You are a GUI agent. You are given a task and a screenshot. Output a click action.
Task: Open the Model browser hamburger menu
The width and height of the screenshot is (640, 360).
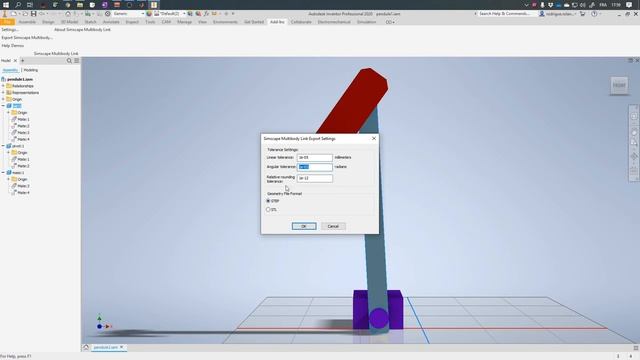click(76, 61)
